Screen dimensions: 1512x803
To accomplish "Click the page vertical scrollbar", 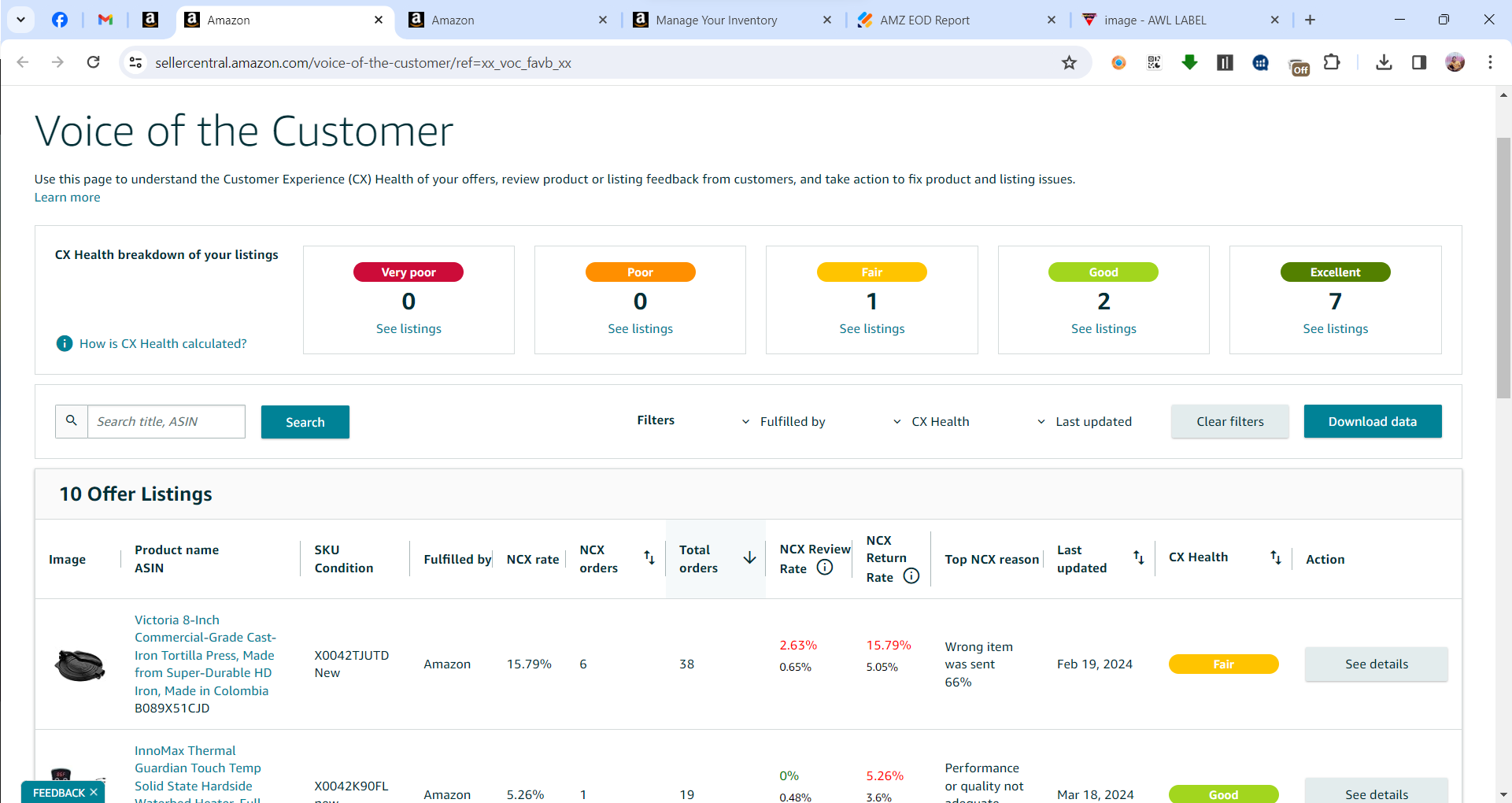I will [x=1503, y=268].
